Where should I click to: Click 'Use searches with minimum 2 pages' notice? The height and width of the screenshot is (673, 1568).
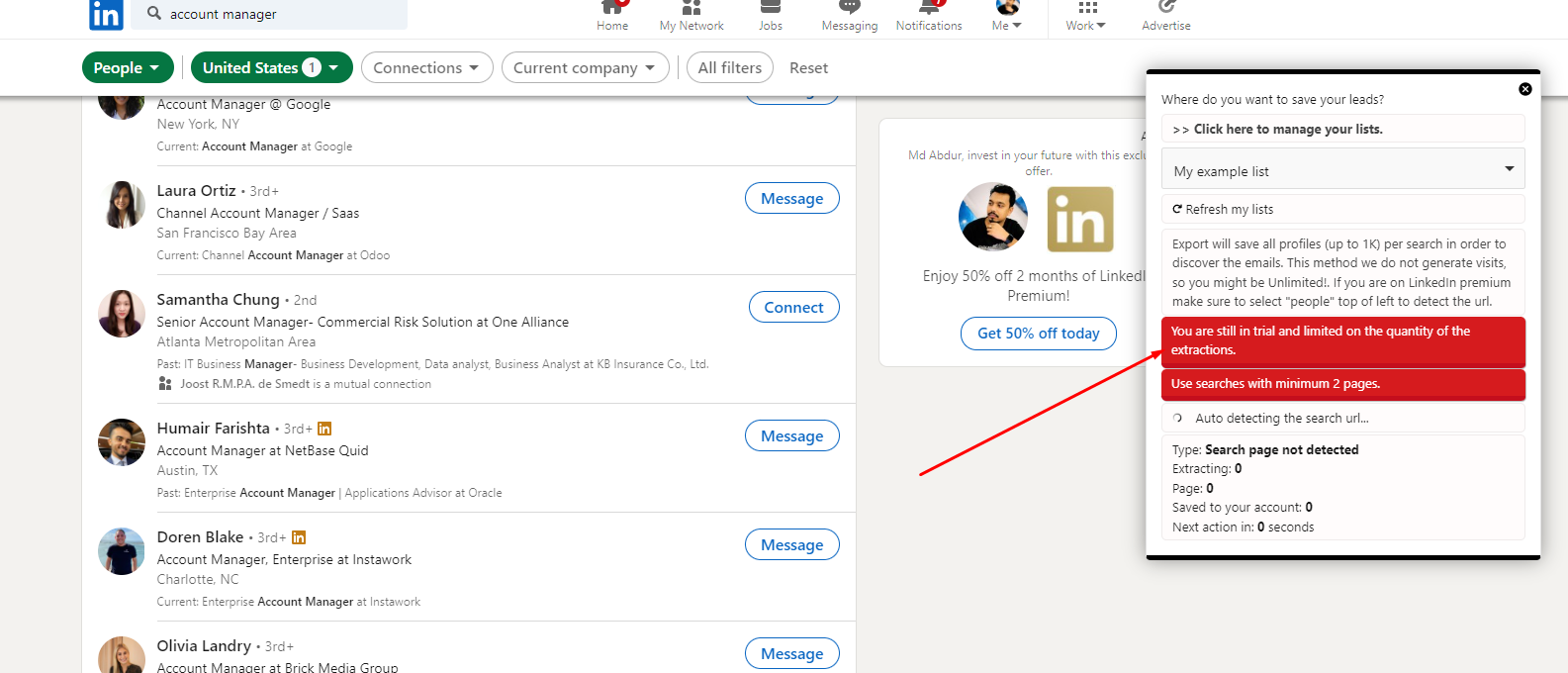(1342, 384)
